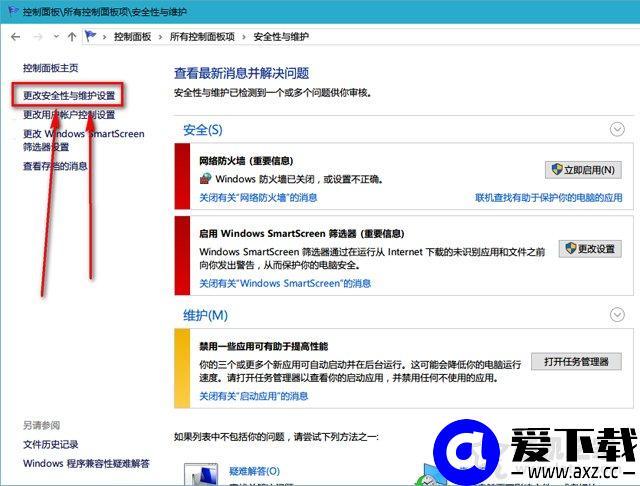Collapse the 维护(M) section chevron
Image resolution: width=640 pixels, height=486 pixels.
coord(617,315)
